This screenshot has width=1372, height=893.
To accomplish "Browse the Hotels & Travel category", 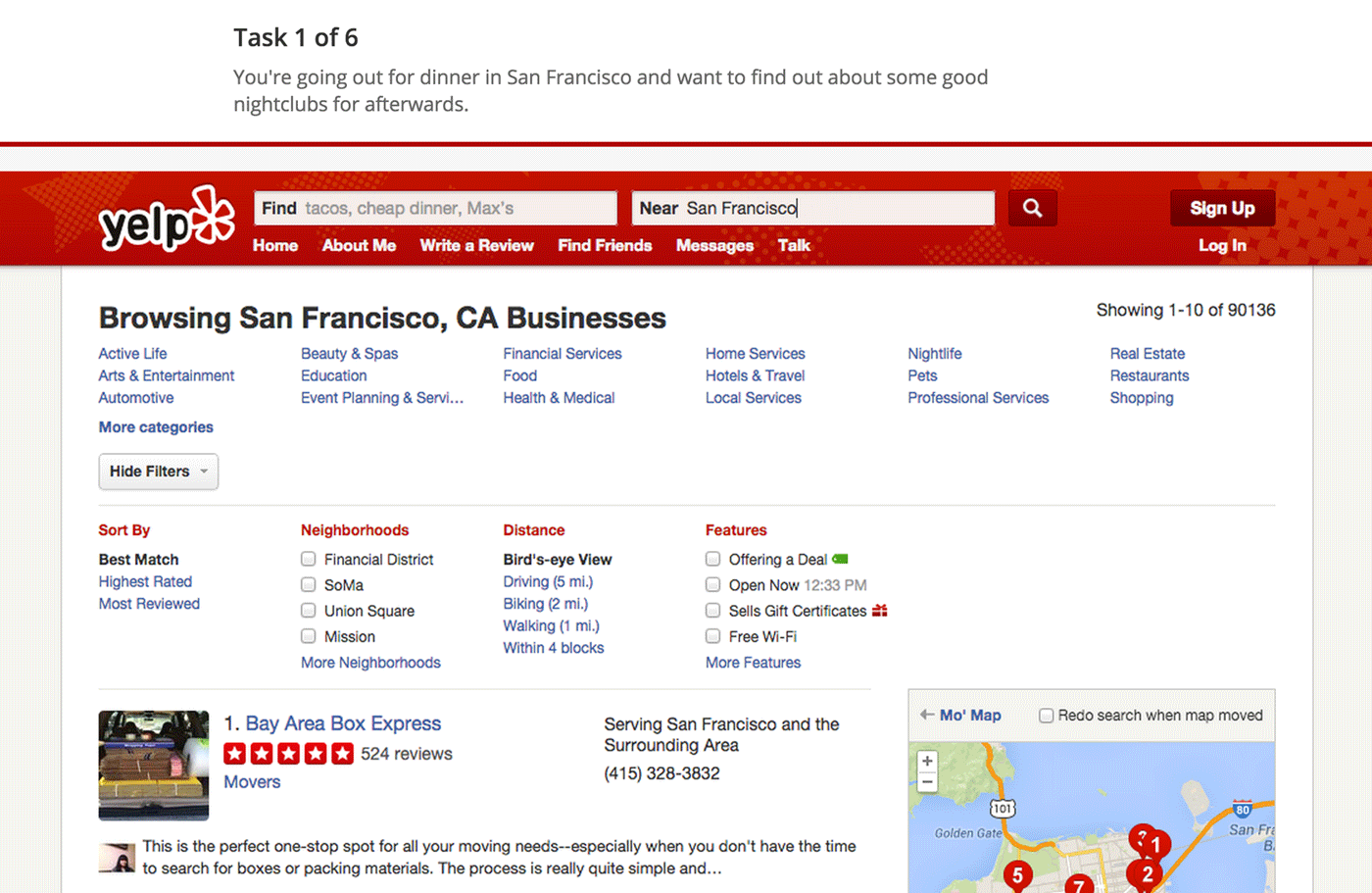I will (x=755, y=375).
